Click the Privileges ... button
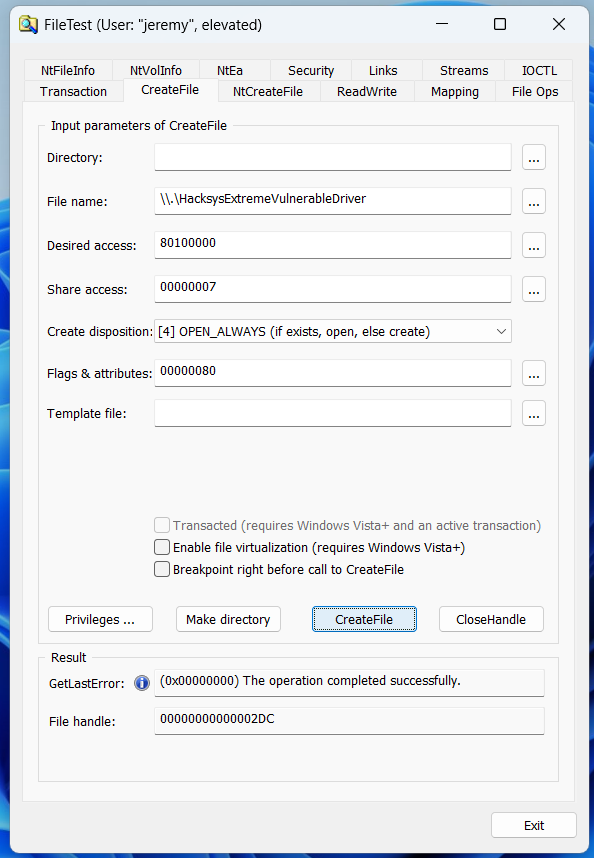 (100, 619)
